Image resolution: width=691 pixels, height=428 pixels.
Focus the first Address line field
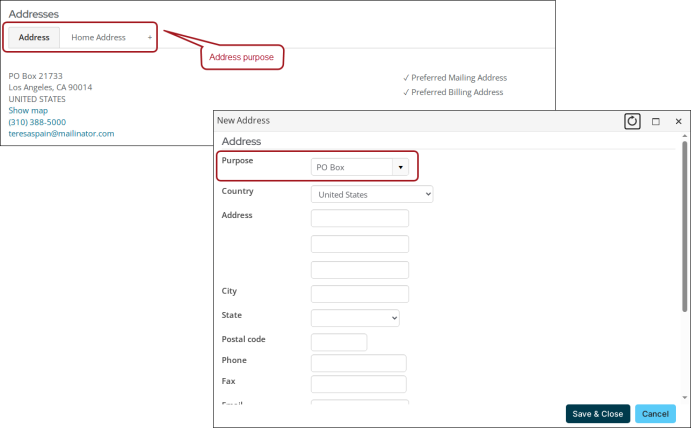tap(360, 218)
